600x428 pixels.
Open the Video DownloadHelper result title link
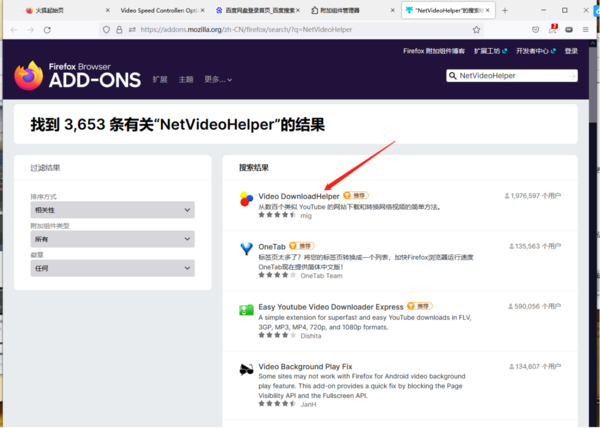[298, 196]
